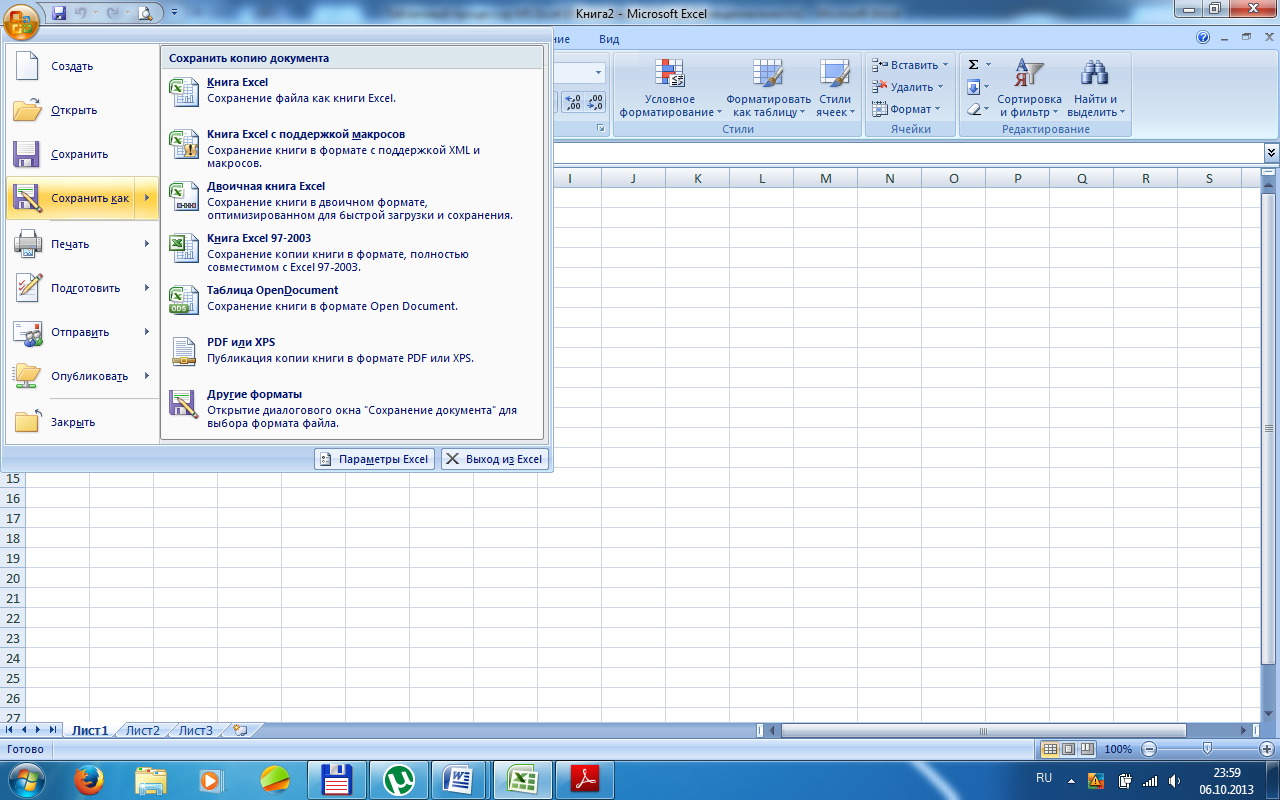Open Найти и выделить binoculars menu
Image resolution: width=1280 pixels, height=800 pixels.
click(x=1096, y=88)
